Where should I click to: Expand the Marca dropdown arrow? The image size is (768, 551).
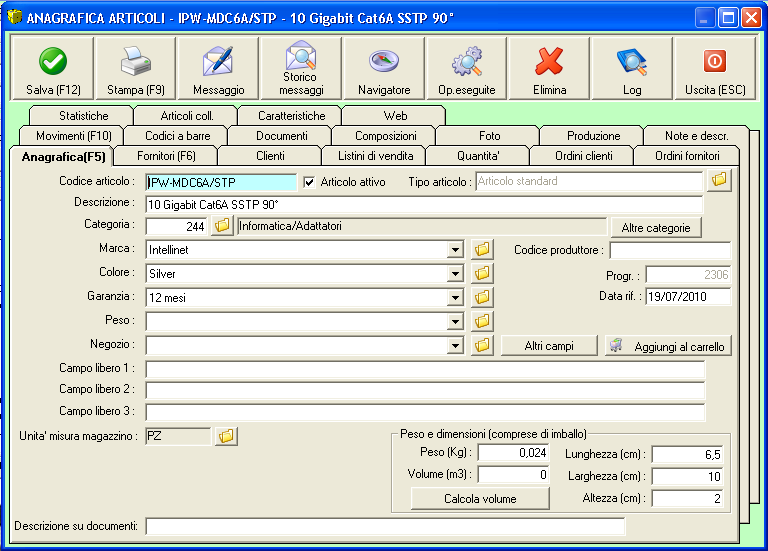(455, 250)
